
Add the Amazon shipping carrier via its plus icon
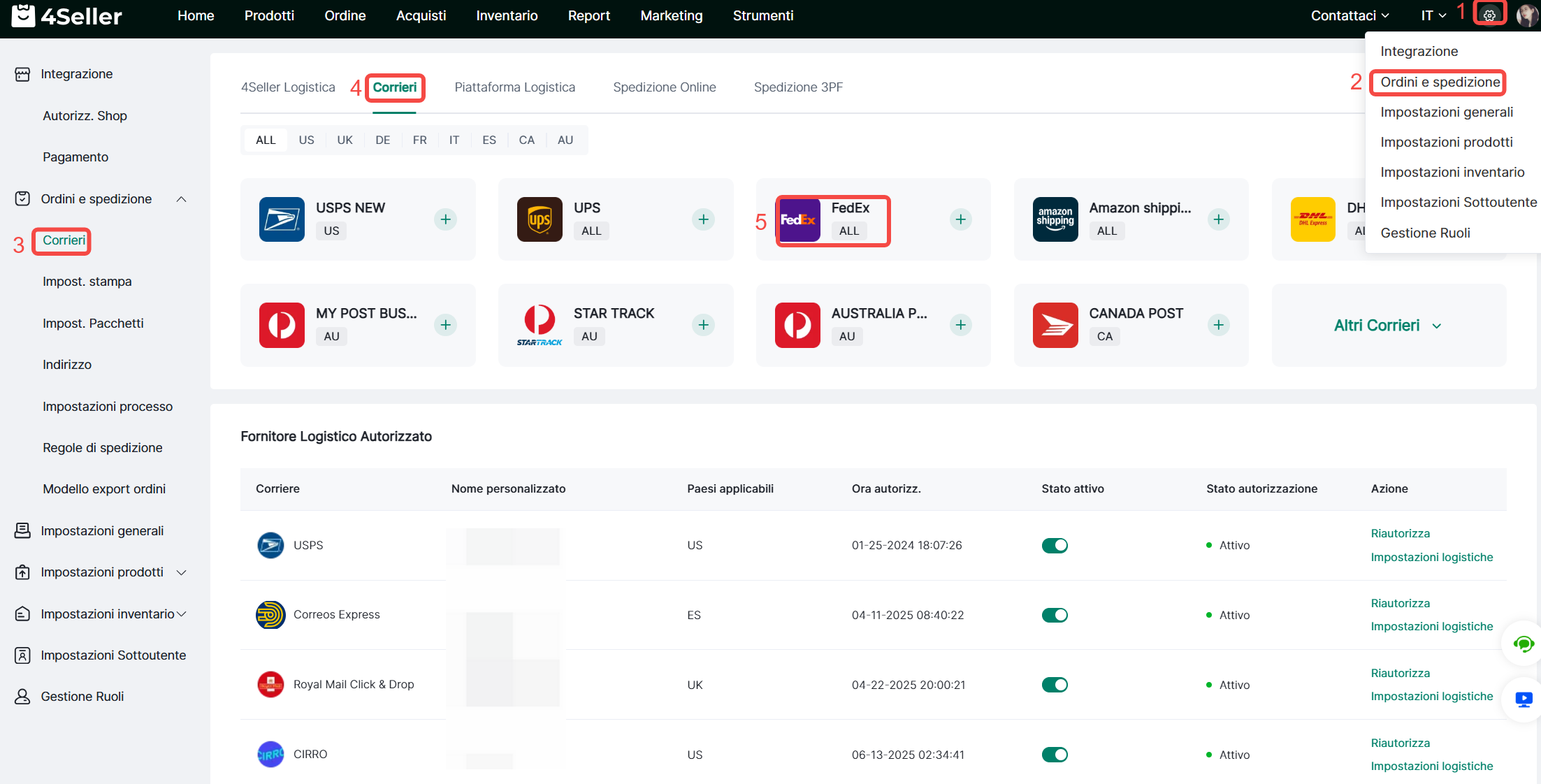pos(1218,219)
